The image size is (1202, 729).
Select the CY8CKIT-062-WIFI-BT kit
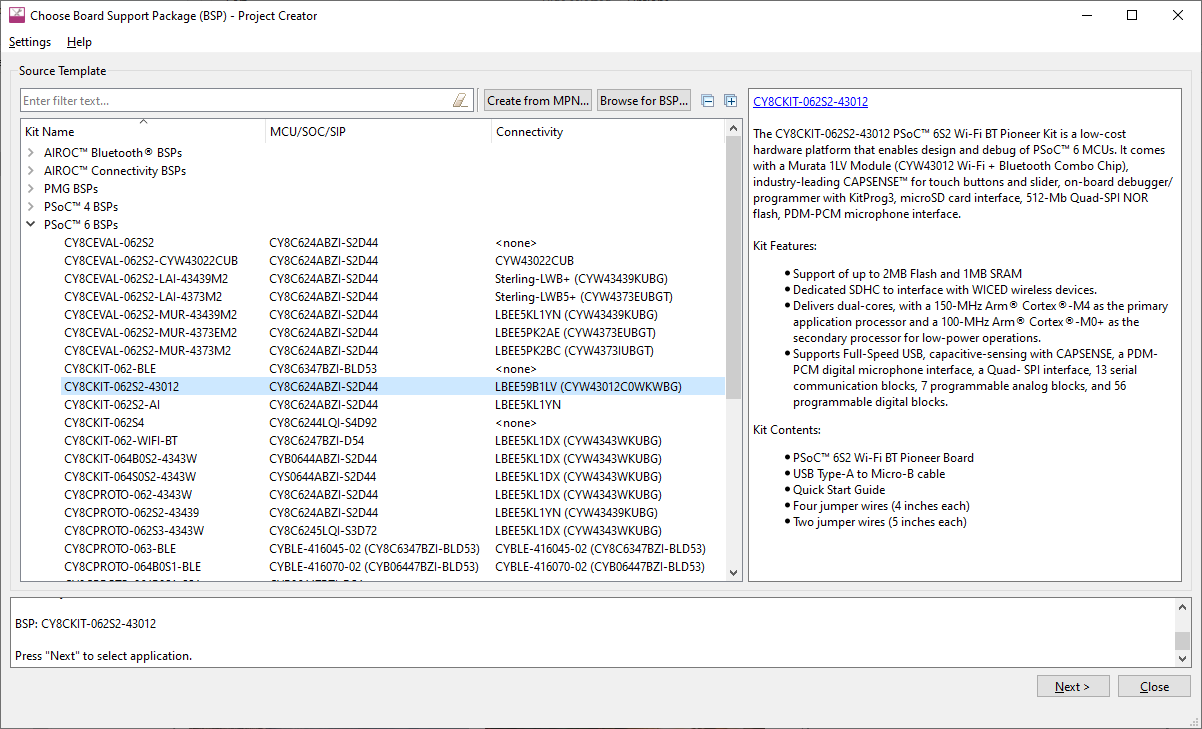(x=121, y=441)
